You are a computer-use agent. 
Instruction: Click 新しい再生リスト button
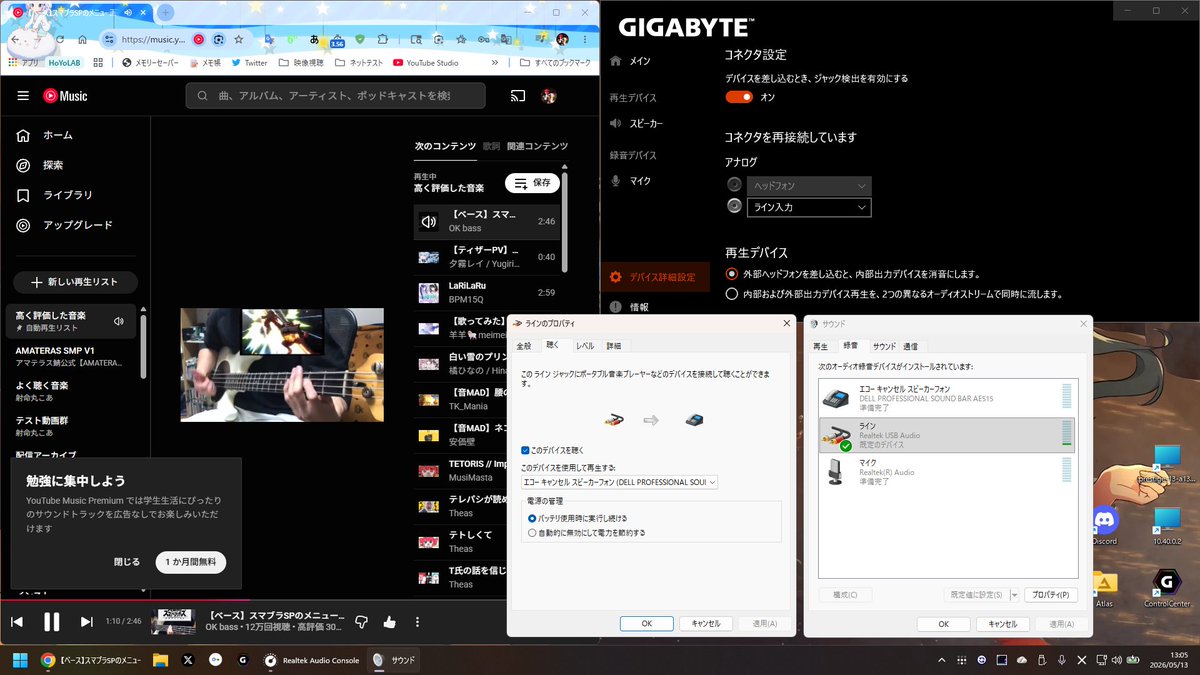[x=76, y=283]
